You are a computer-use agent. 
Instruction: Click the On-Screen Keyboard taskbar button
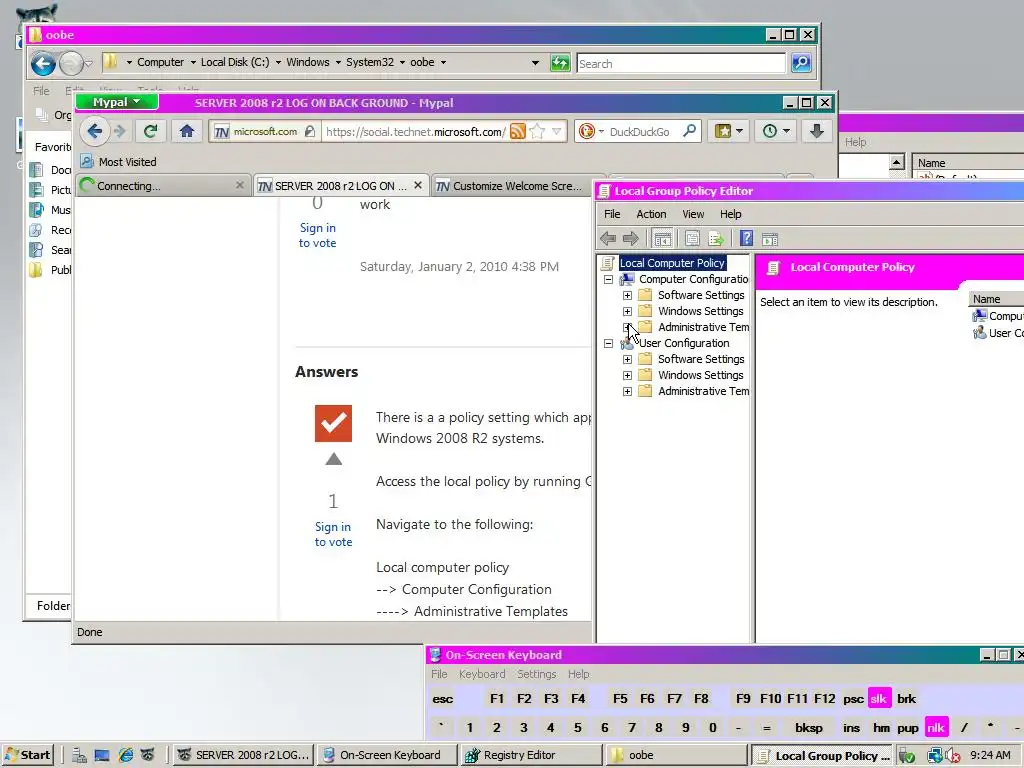(x=388, y=756)
